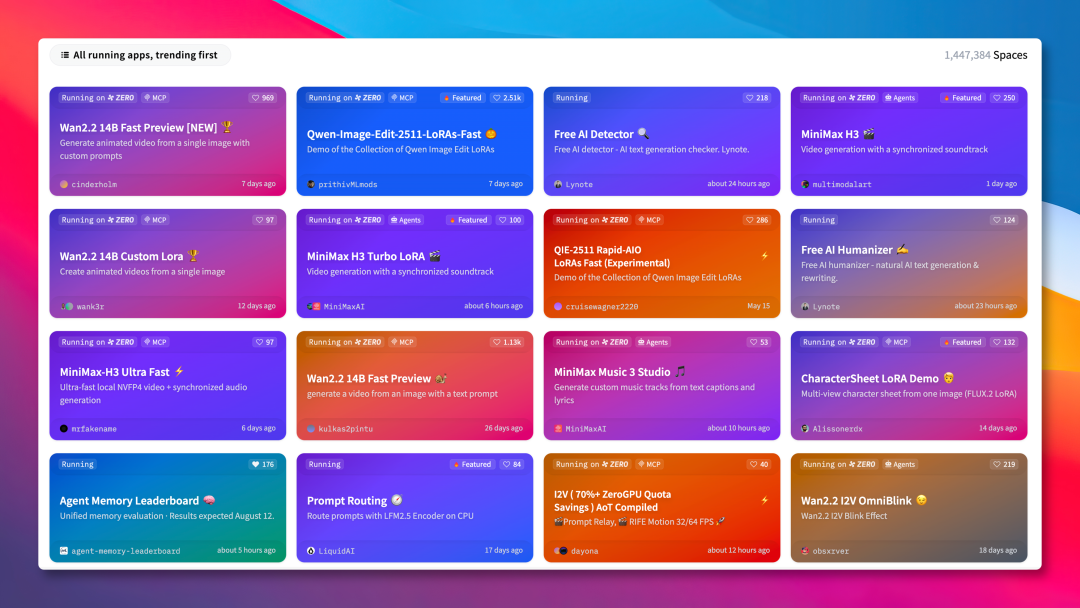Click 'about 5 hours ago' on Agent Memory Leaderboard
The width and height of the screenshot is (1080, 608).
[247, 550]
